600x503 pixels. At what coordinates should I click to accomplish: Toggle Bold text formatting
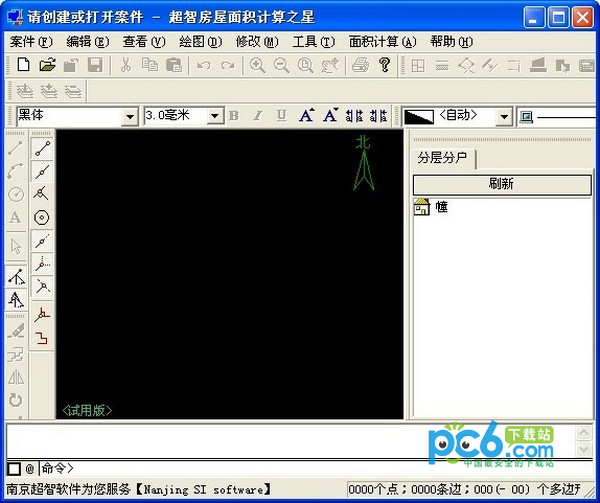tap(234, 116)
